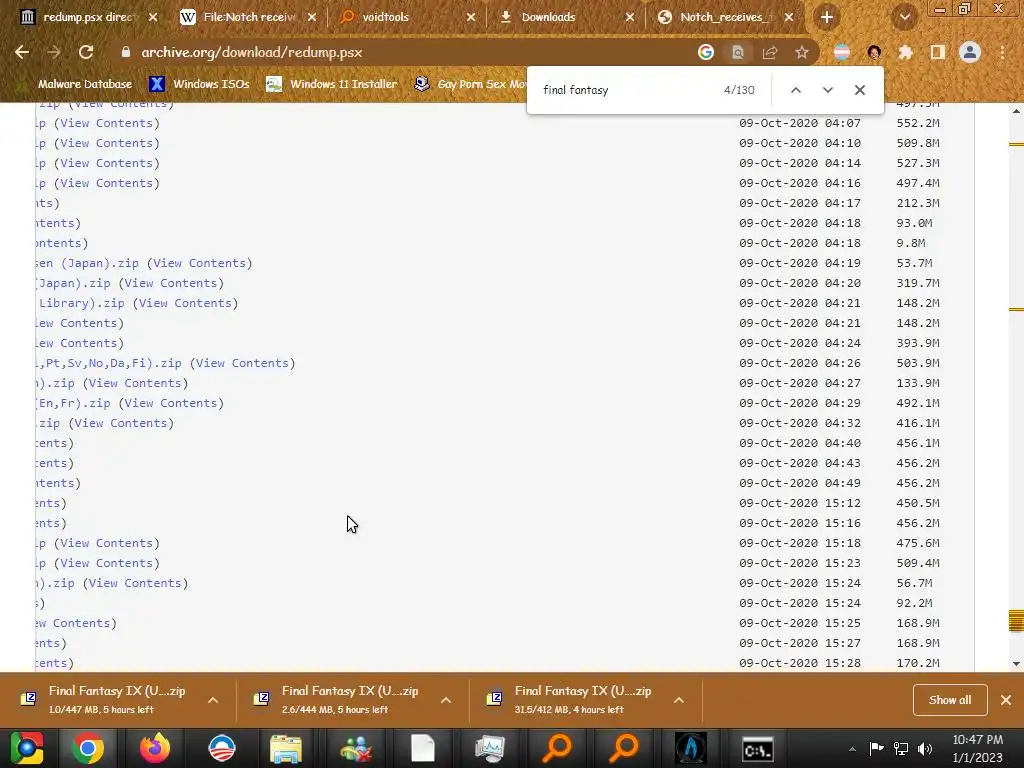Open View Contents for the En,Fr zip
The width and height of the screenshot is (1024, 768).
[170, 403]
